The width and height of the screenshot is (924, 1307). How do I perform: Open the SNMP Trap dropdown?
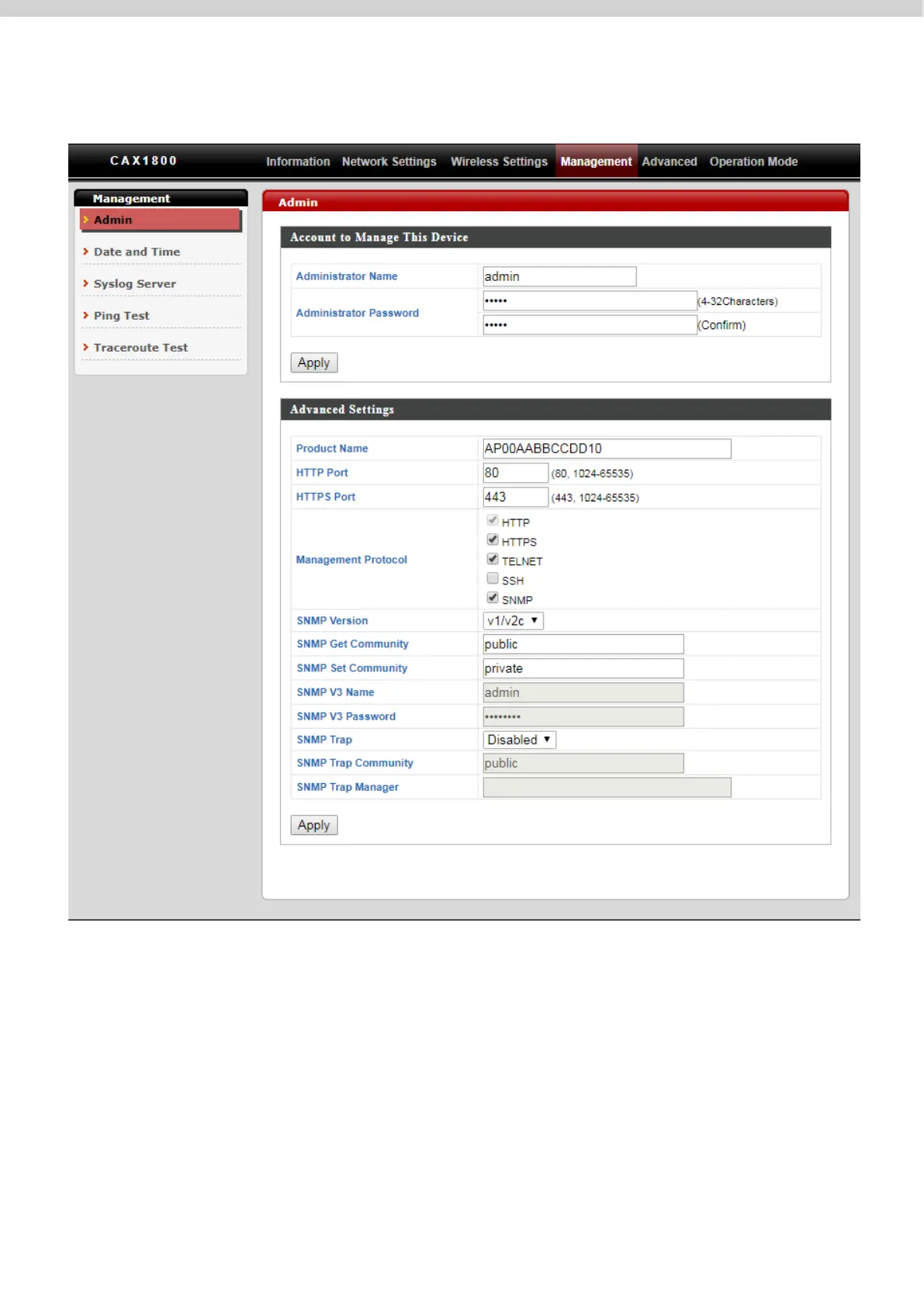coord(519,740)
